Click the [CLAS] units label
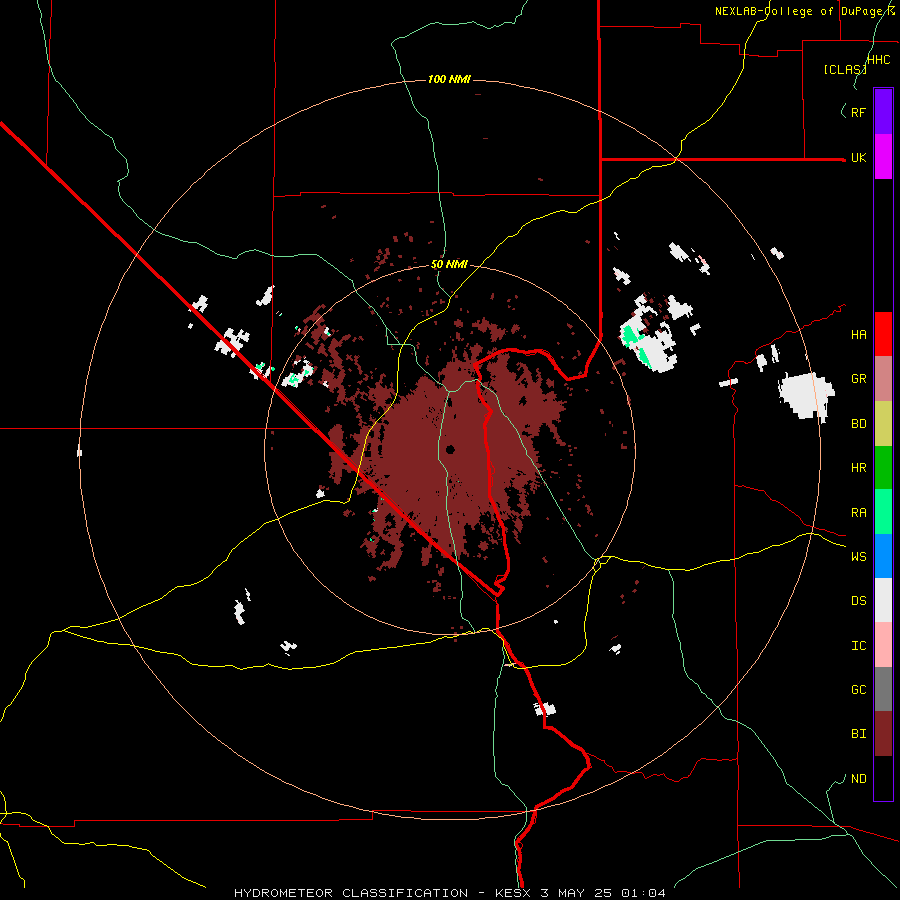Screen dimensions: 900x900 click(x=845, y=69)
